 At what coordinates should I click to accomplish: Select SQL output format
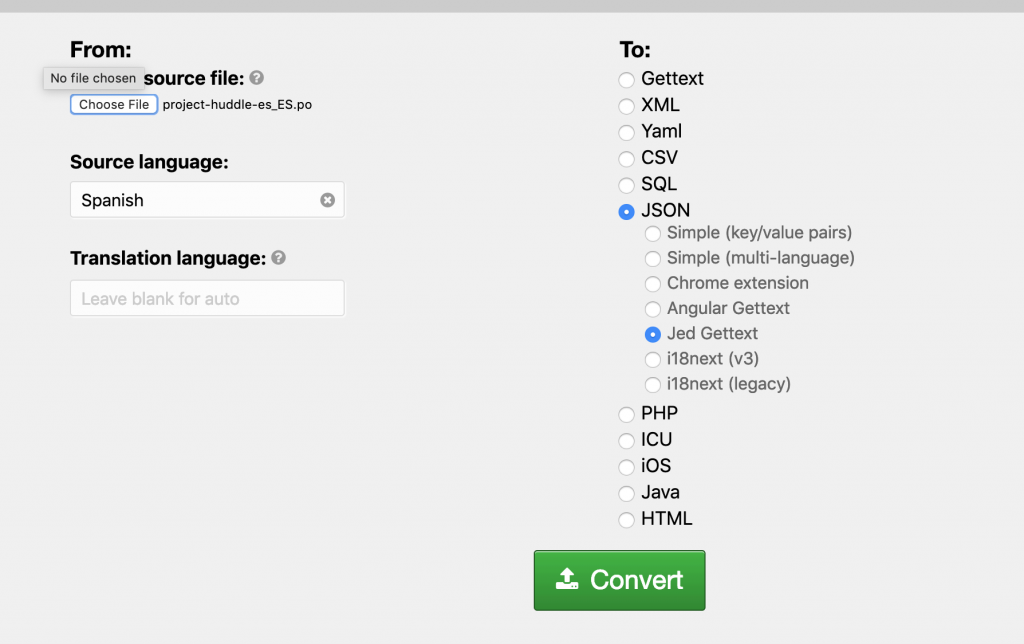pos(627,184)
